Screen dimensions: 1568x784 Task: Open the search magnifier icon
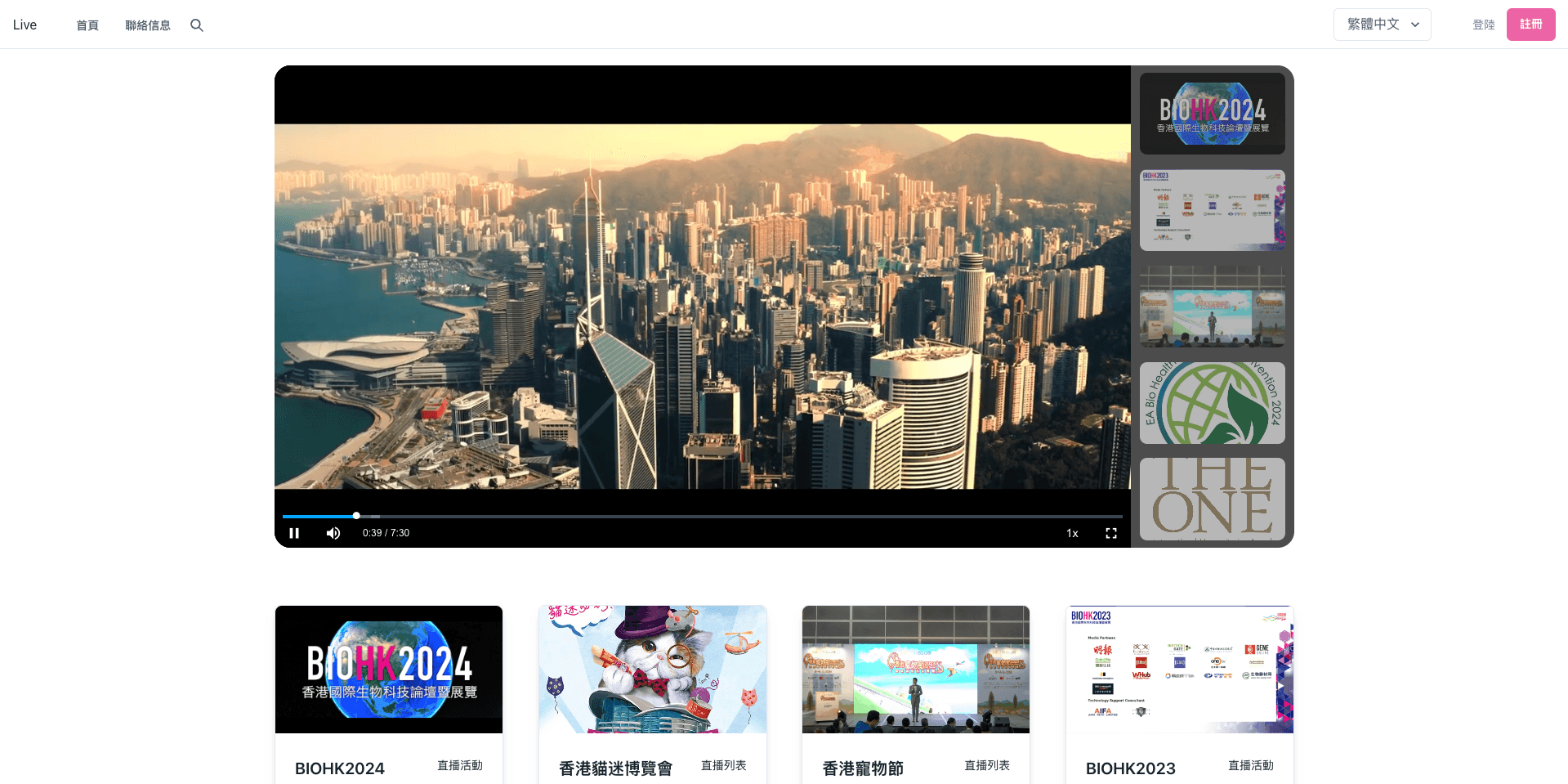(x=197, y=25)
